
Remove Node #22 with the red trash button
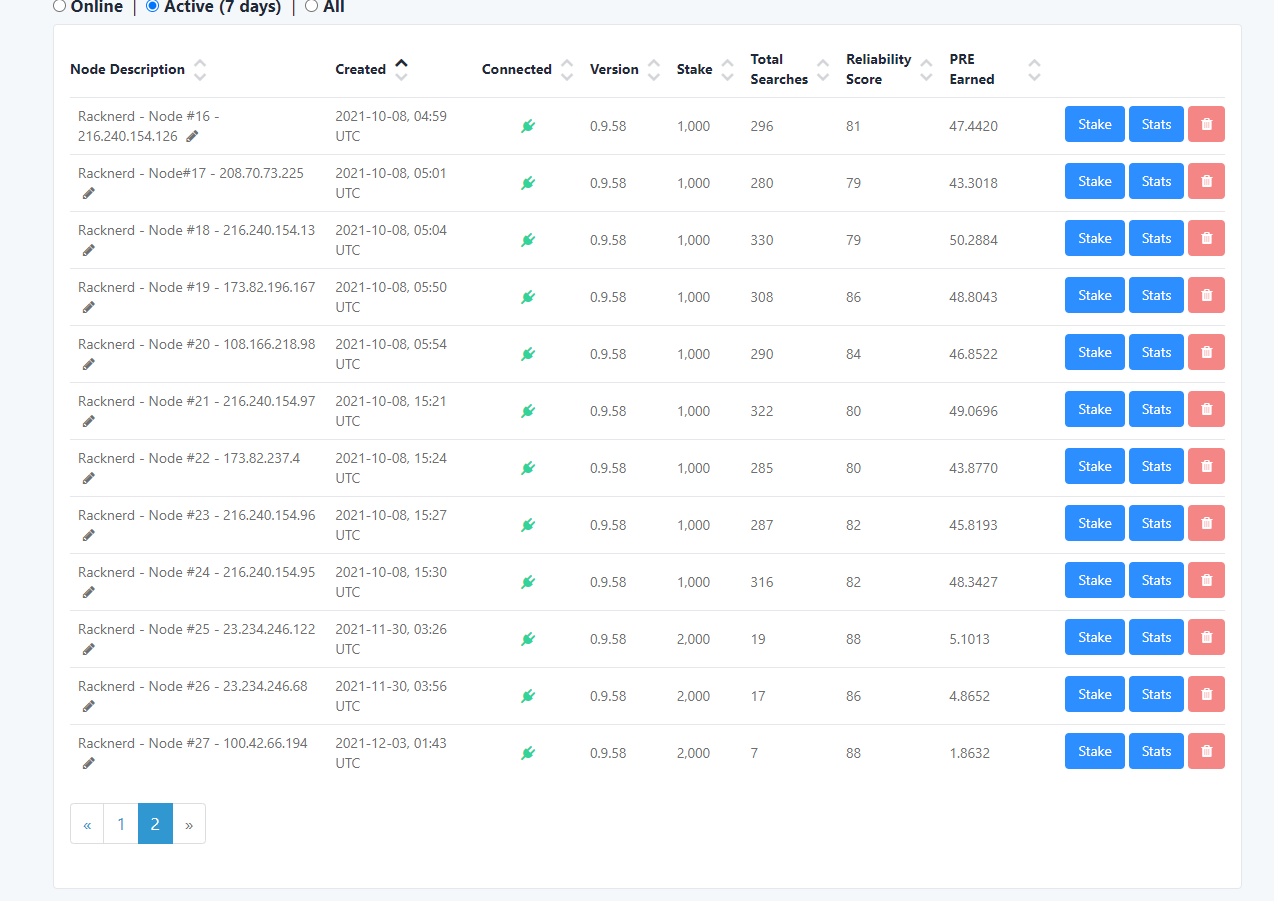(x=1206, y=466)
